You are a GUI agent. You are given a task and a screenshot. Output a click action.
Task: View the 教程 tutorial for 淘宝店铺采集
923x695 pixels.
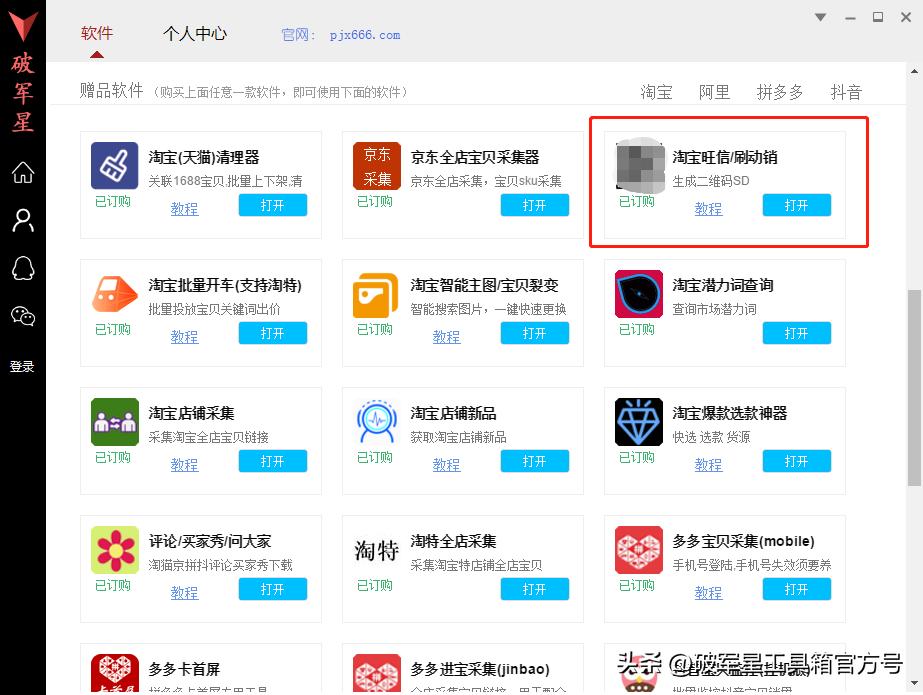(x=183, y=464)
